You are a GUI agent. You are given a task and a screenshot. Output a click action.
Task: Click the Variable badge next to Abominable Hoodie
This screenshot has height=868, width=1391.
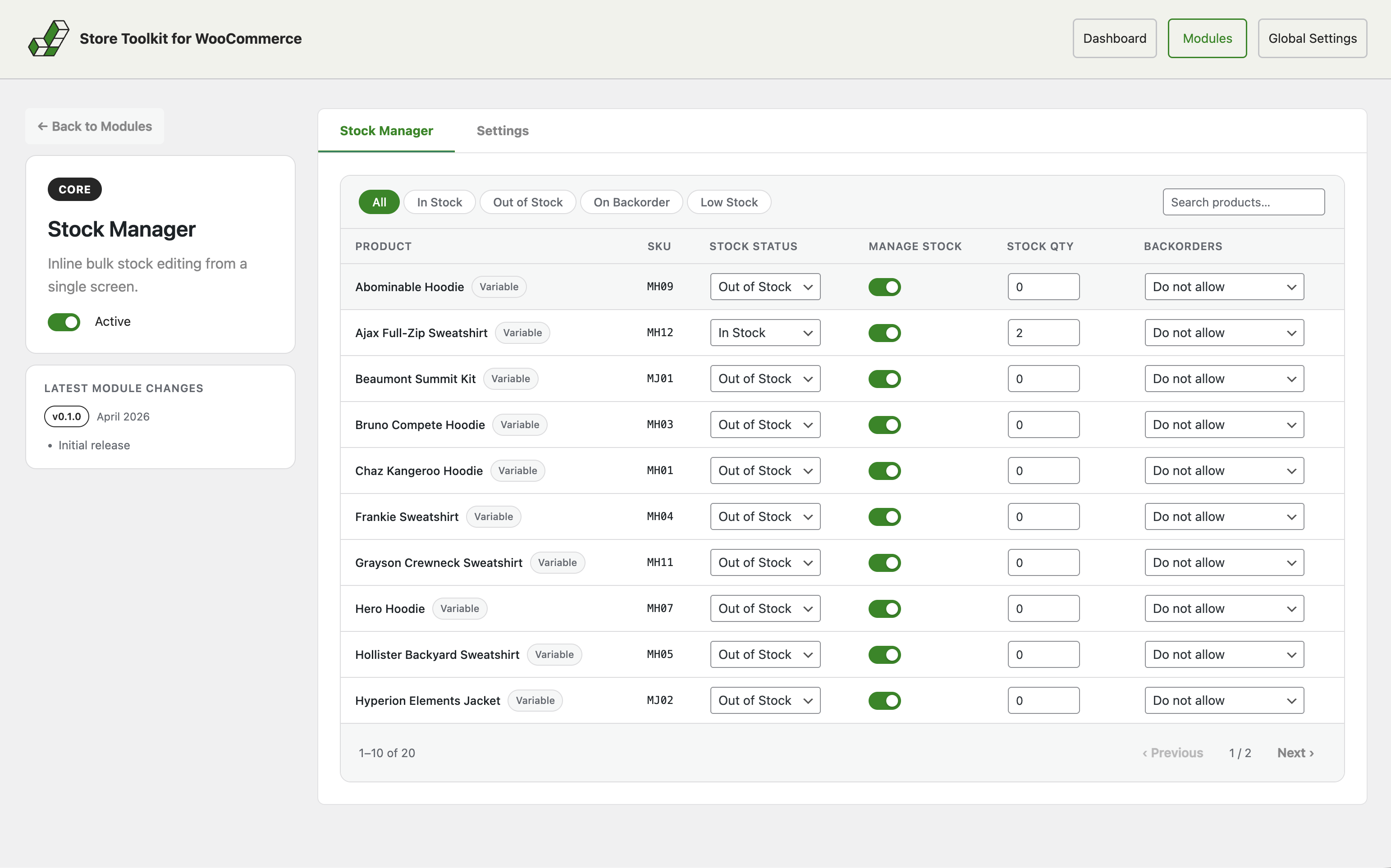(x=499, y=287)
